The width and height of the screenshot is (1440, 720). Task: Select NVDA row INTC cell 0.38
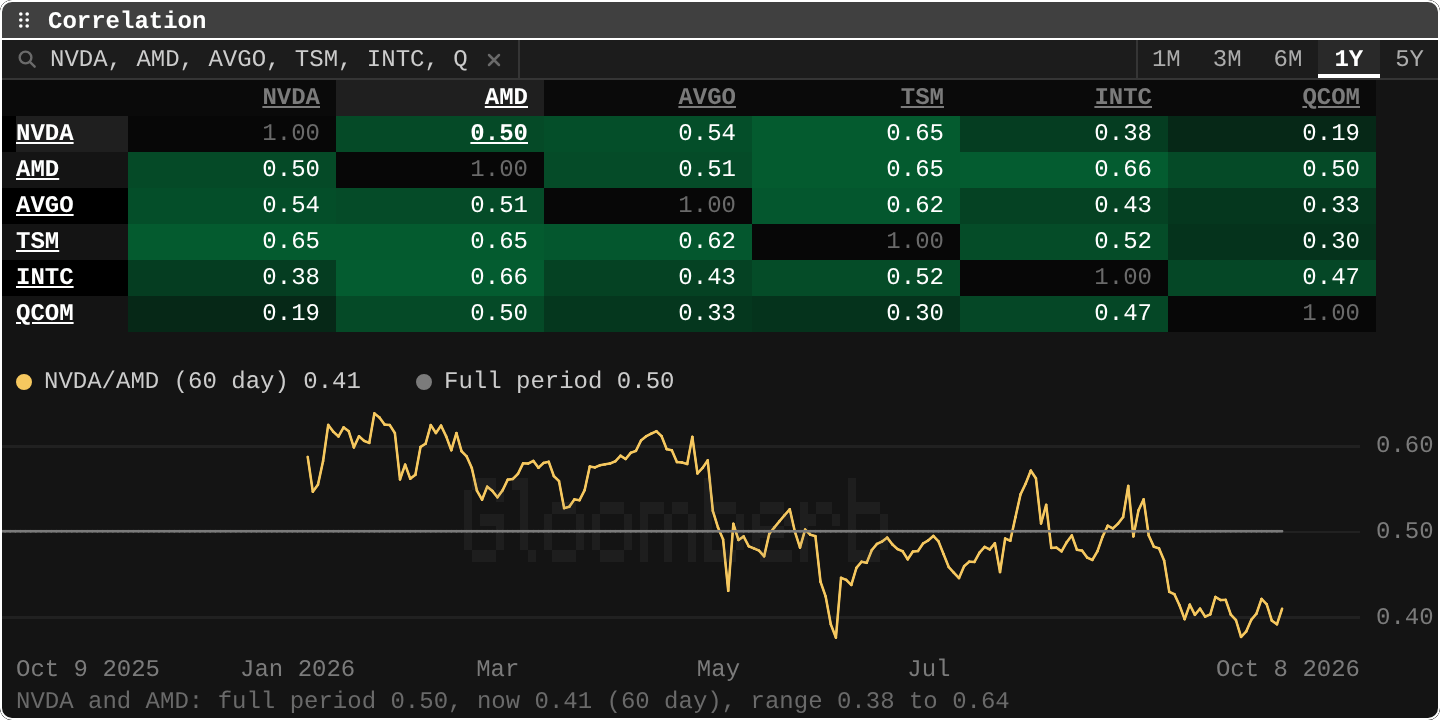point(1064,133)
